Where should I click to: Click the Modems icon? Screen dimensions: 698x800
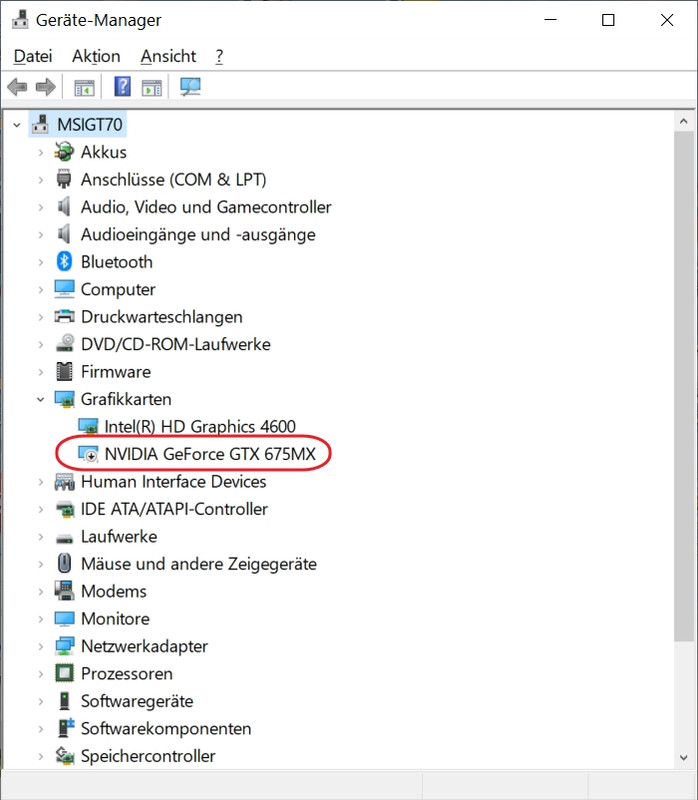pos(64,591)
